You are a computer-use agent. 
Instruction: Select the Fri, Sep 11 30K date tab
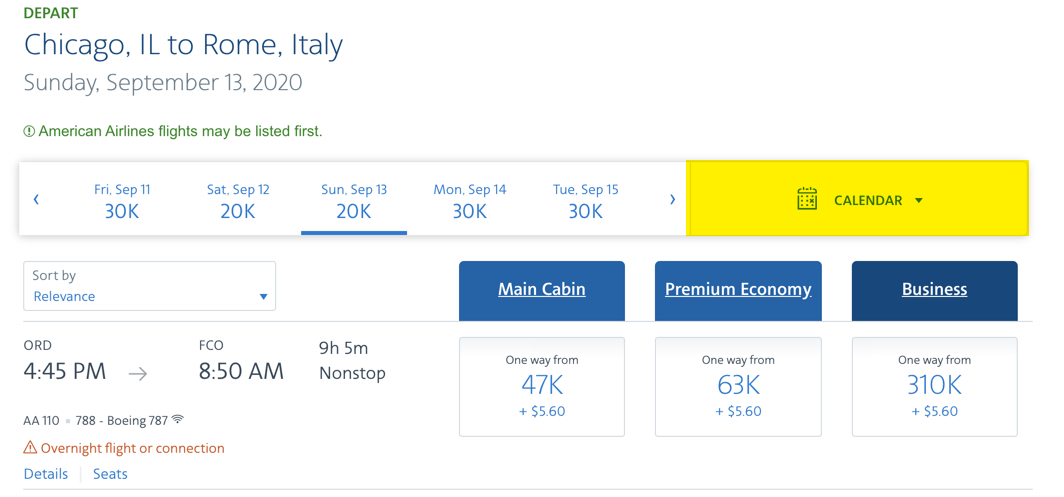pos(121,201)
